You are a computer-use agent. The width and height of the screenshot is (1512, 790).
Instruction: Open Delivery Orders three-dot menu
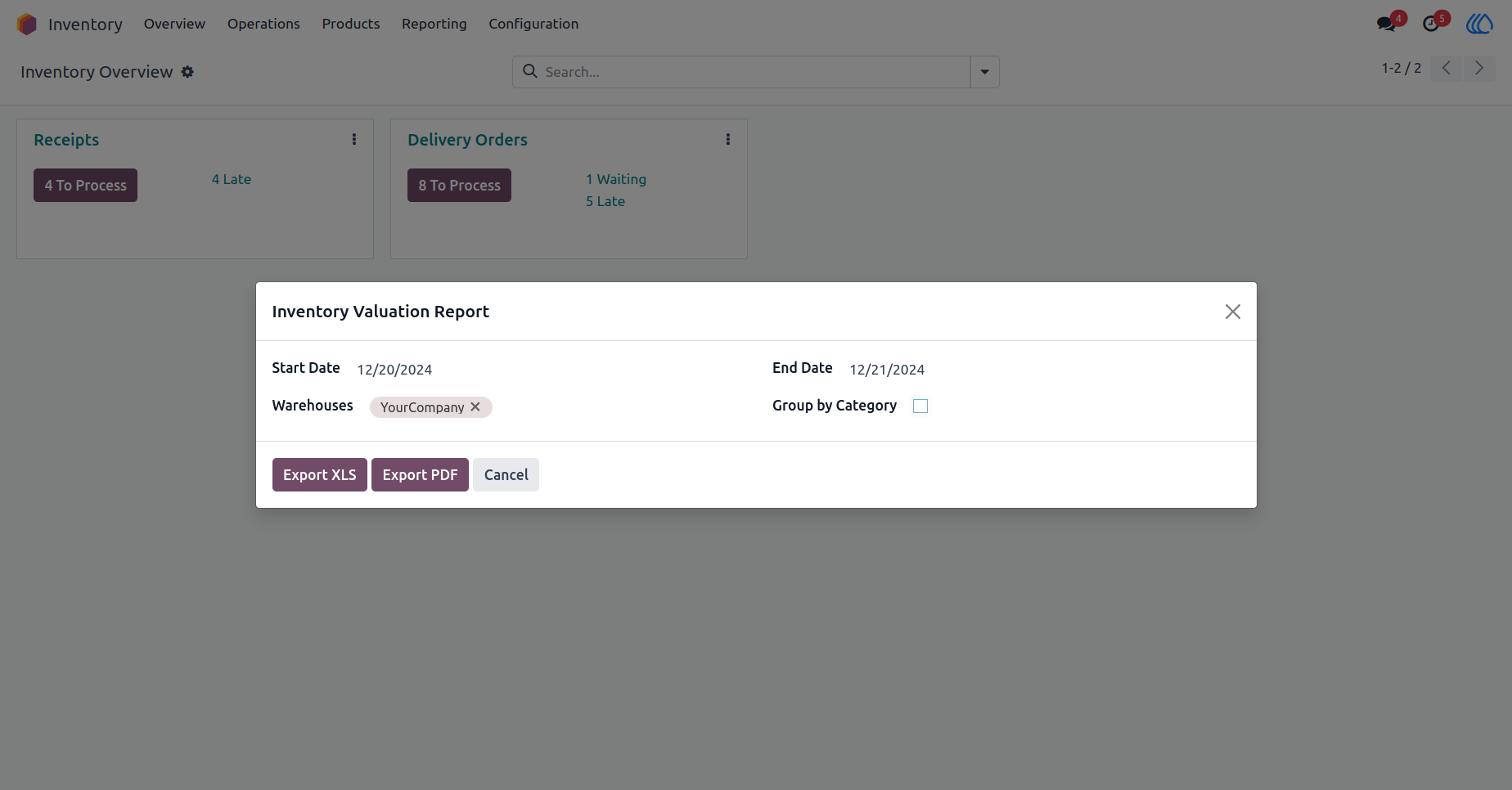[x=728, y=139]
